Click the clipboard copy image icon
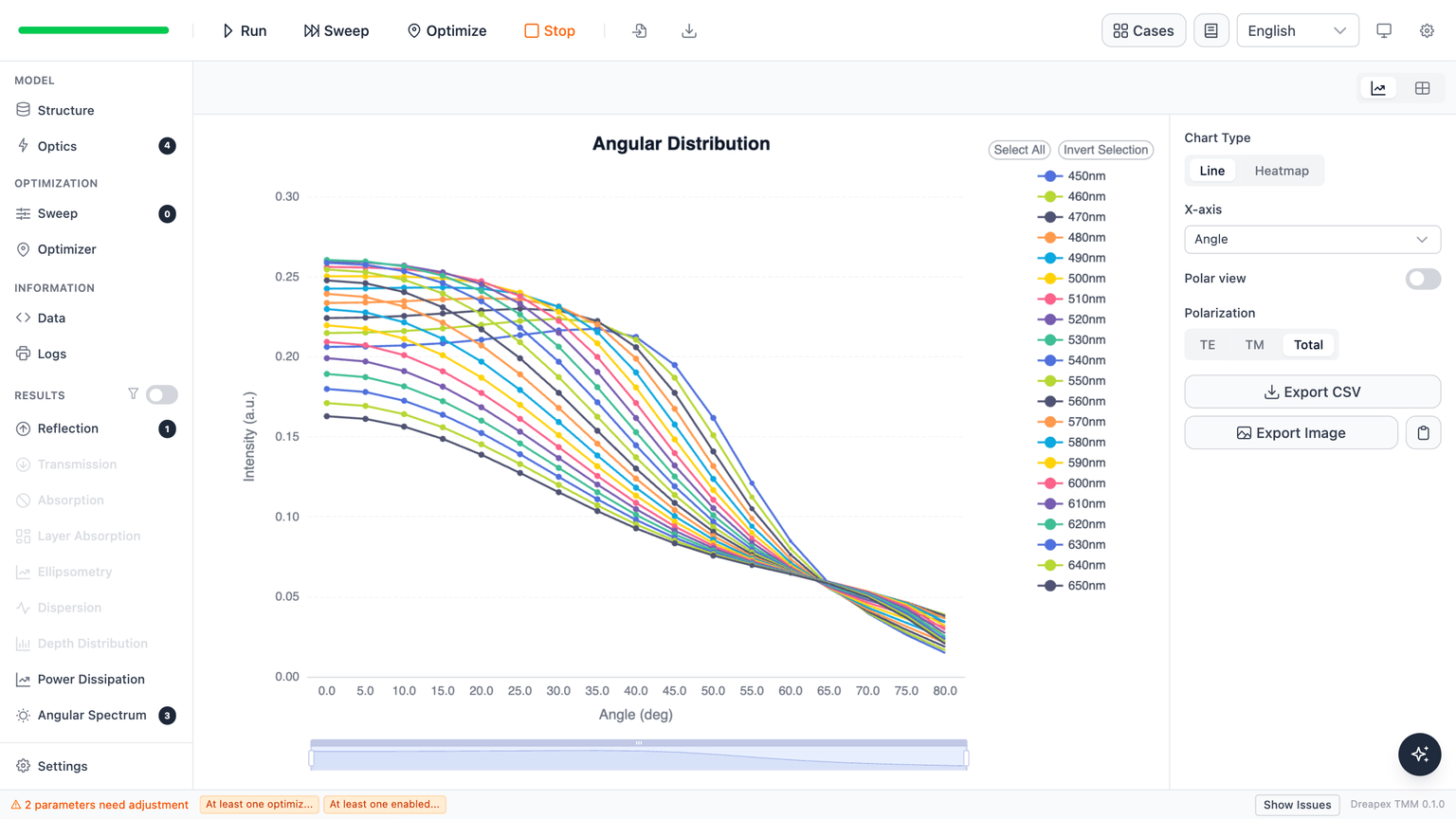1456x819 pixels. (x=1423, y=433)
